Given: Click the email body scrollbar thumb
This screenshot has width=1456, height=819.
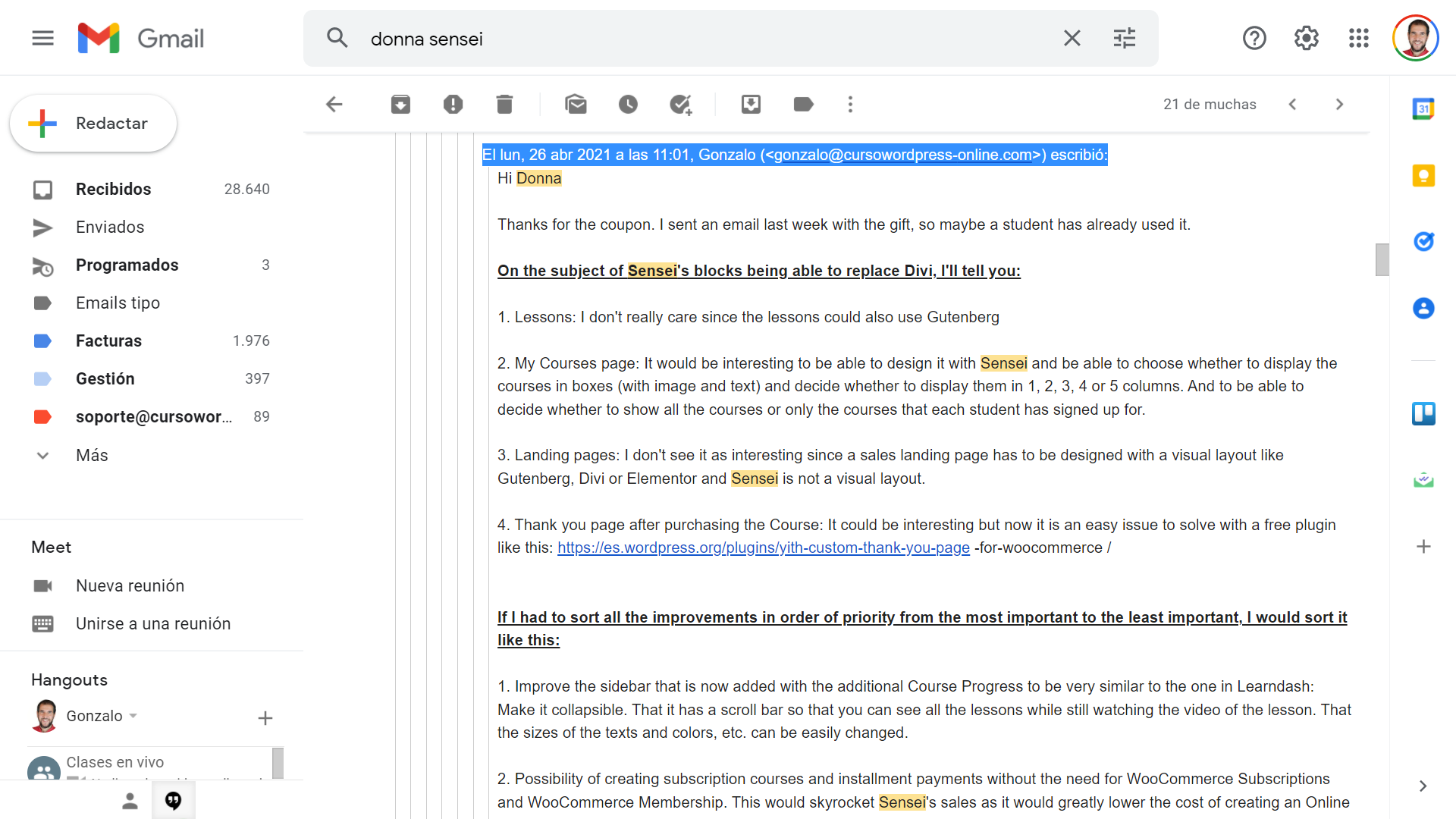Looking at the screenshot, I should pos(1382,259).
